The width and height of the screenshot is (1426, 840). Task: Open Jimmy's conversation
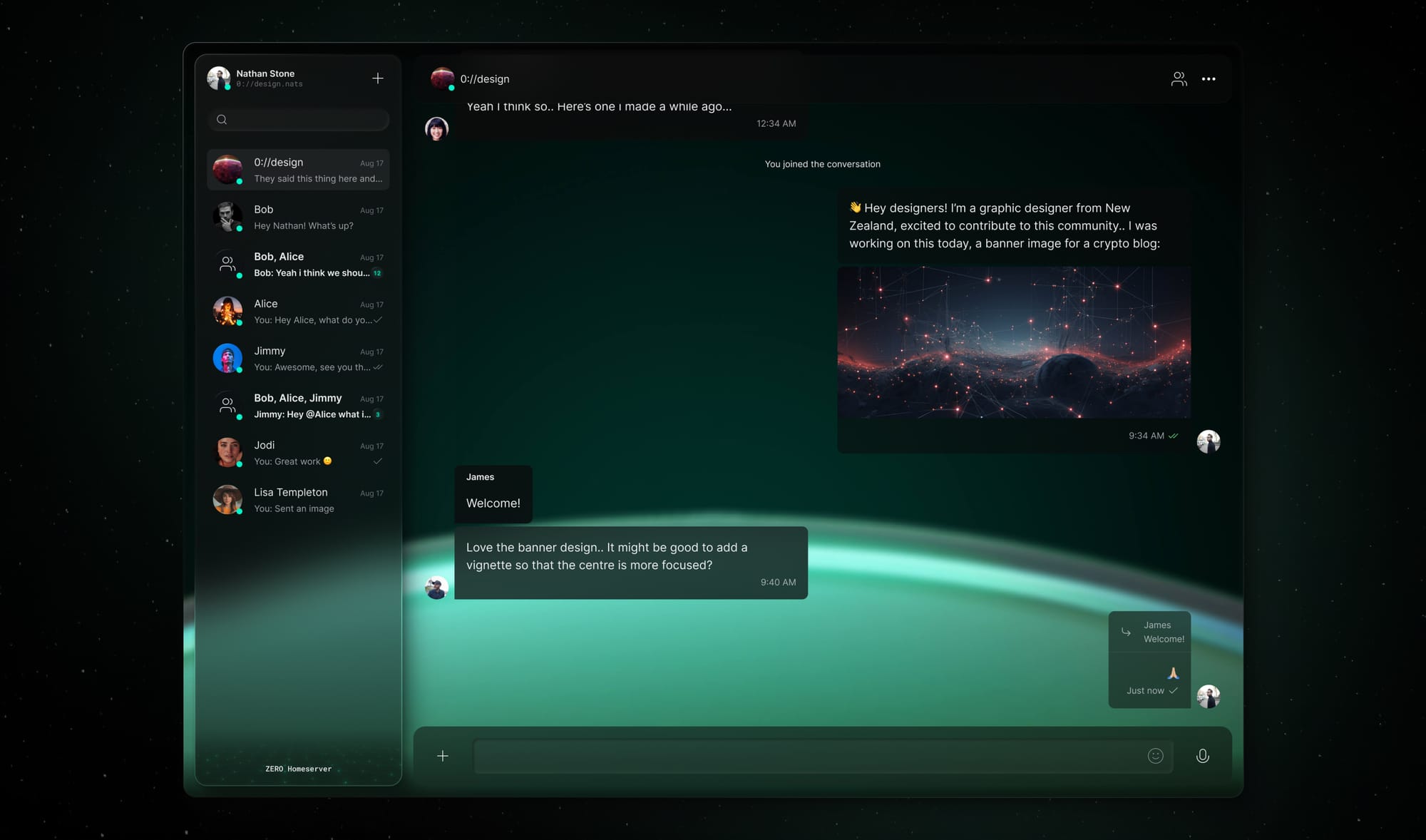(298, 358)
